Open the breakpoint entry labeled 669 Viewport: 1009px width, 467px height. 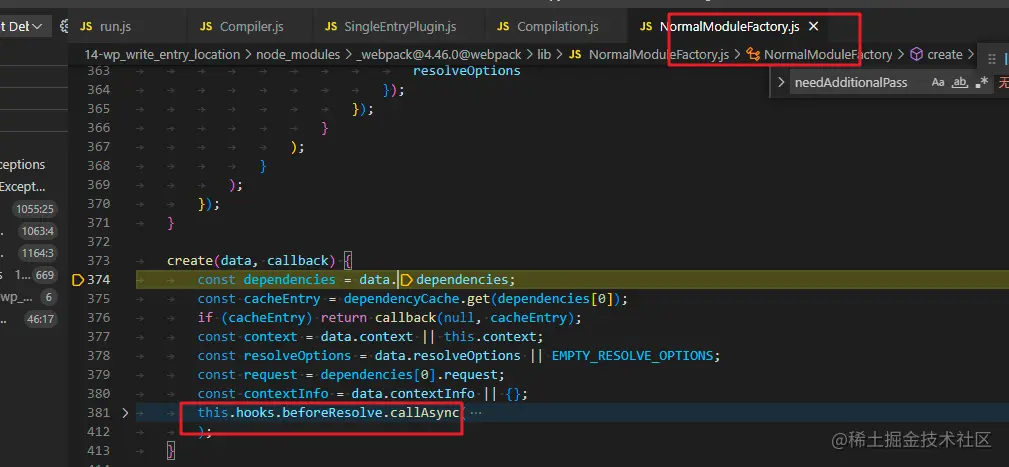pos(44,275)
